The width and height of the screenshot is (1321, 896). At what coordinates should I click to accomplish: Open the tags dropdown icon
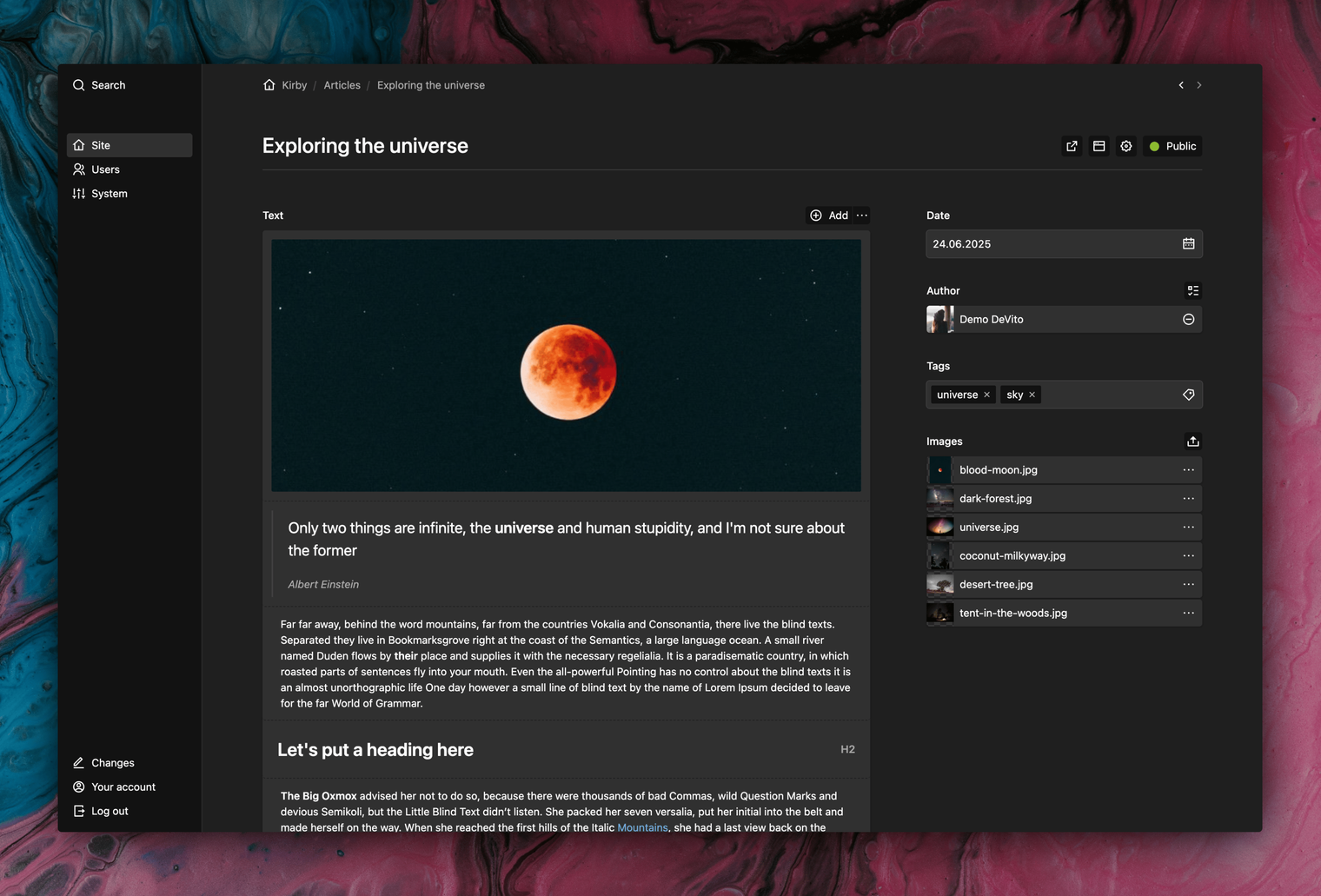click(x=1189, y=395)
